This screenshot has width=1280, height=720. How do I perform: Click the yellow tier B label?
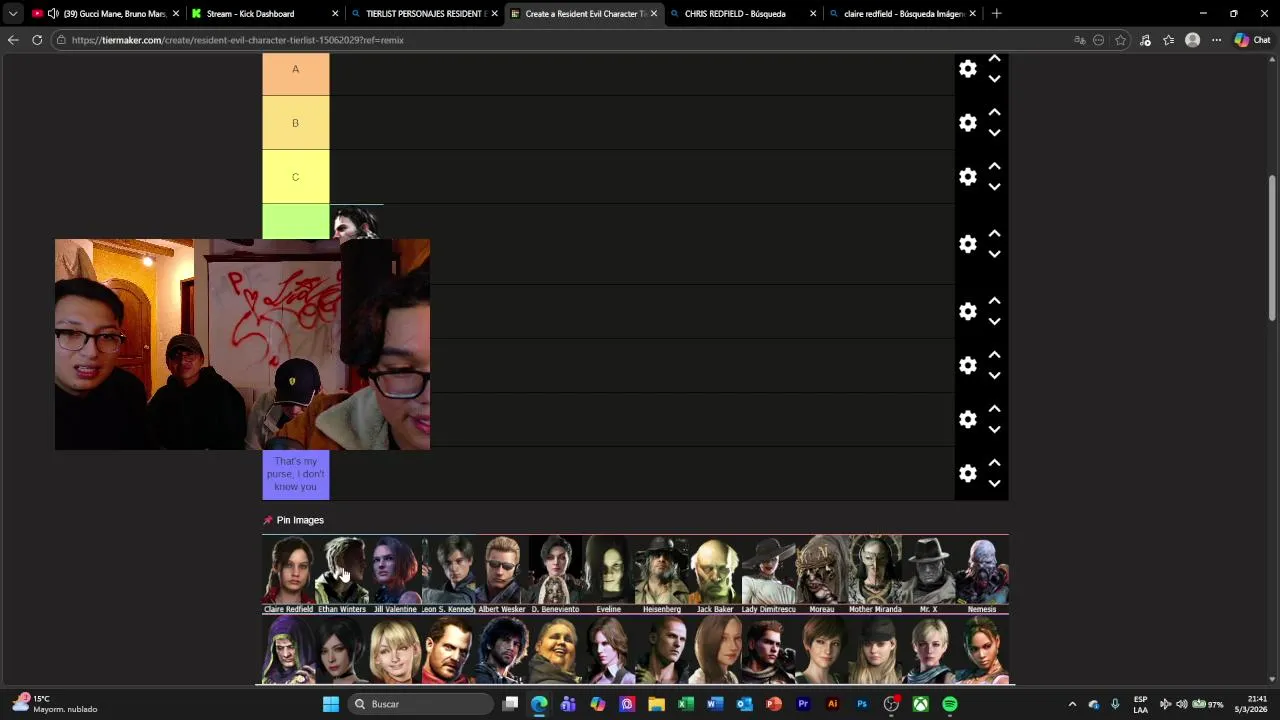(296, 123)
